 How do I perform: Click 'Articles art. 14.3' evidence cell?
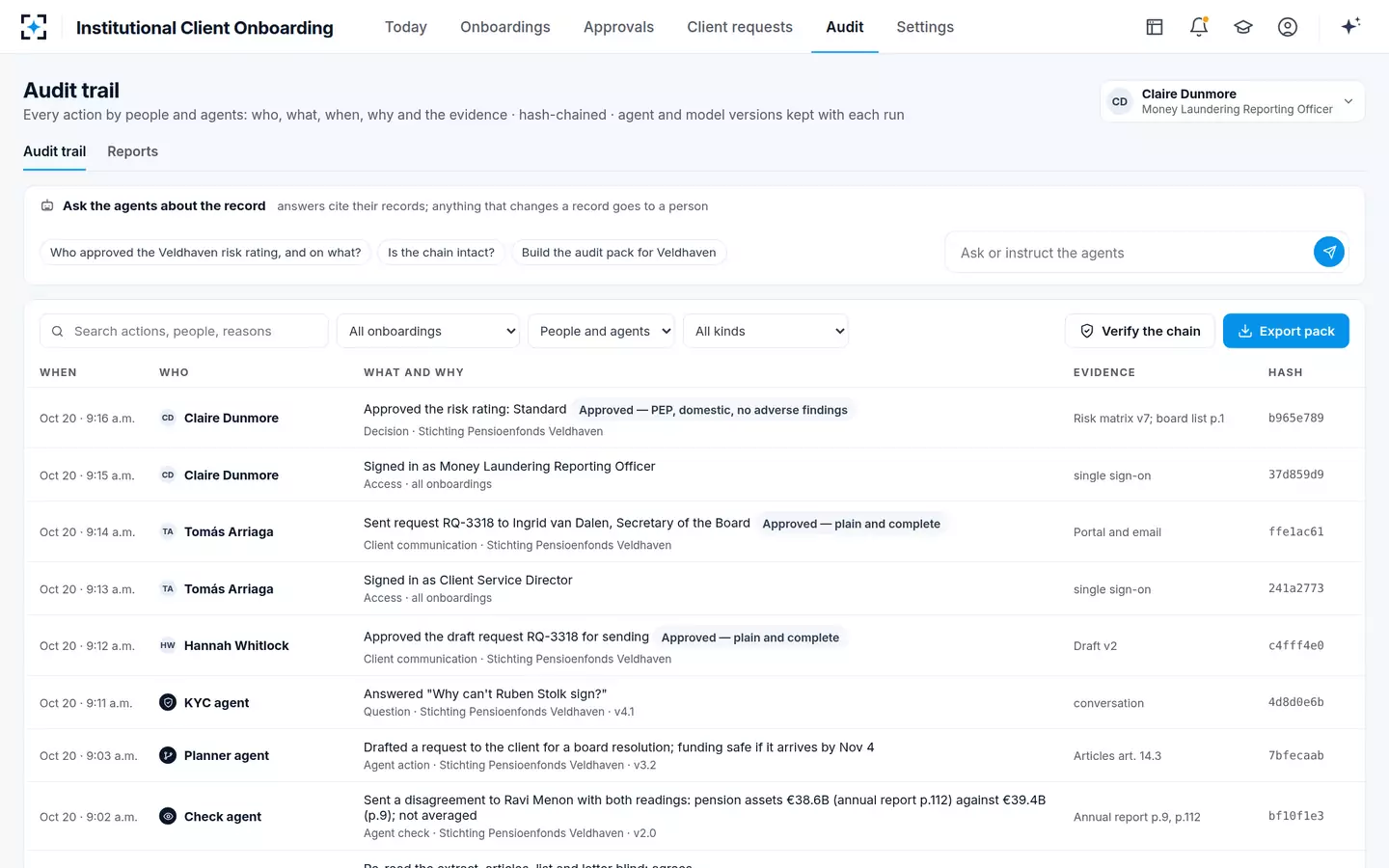point(1117,756)
